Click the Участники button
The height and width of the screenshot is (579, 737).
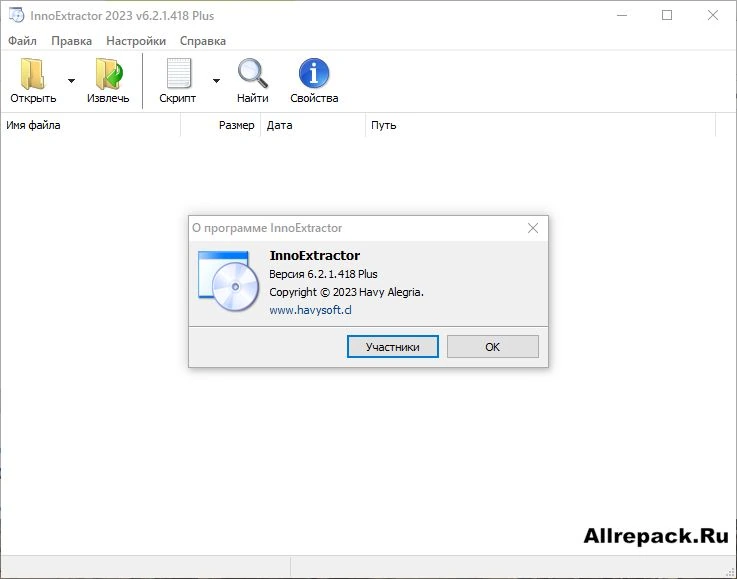(392, 346)
